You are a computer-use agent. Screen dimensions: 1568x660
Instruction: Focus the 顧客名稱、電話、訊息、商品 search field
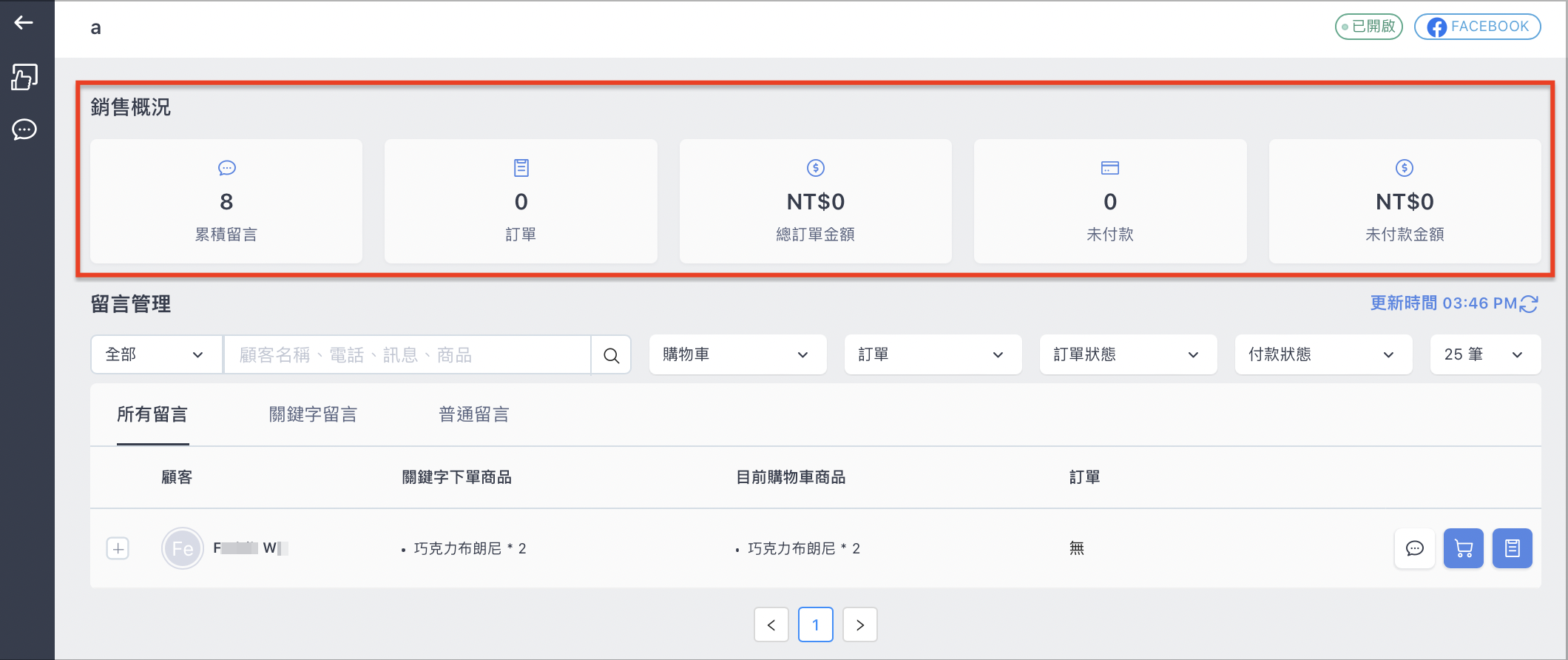tap(408, 355)
